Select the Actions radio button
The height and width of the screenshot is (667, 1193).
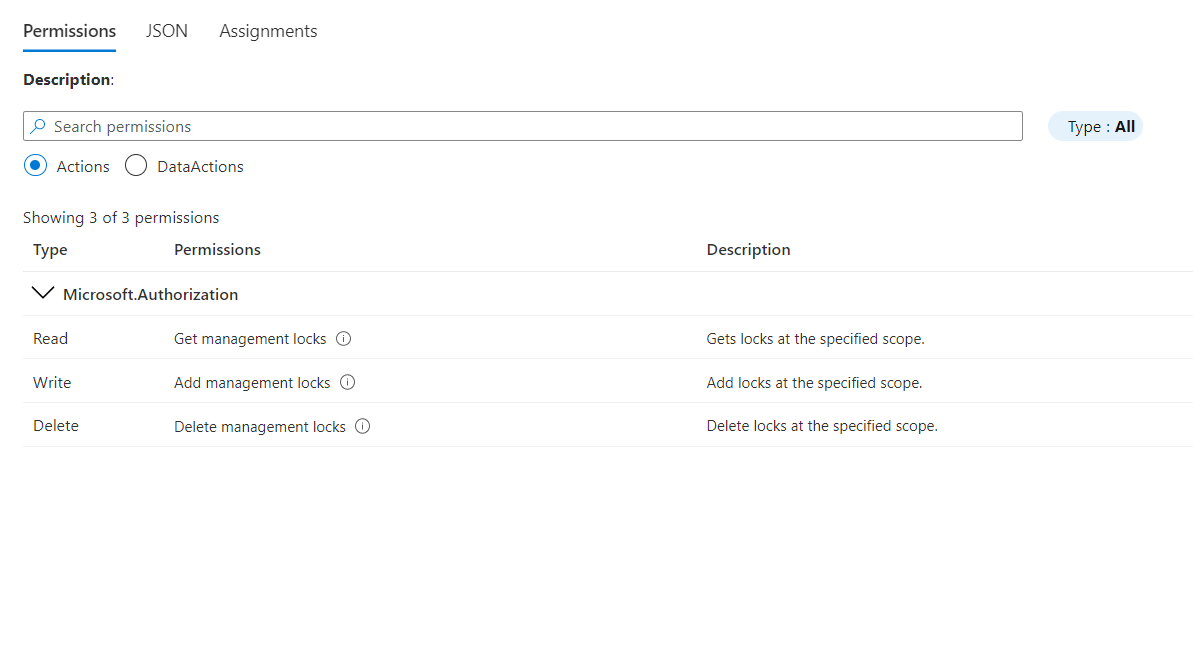tap(36, 166)
